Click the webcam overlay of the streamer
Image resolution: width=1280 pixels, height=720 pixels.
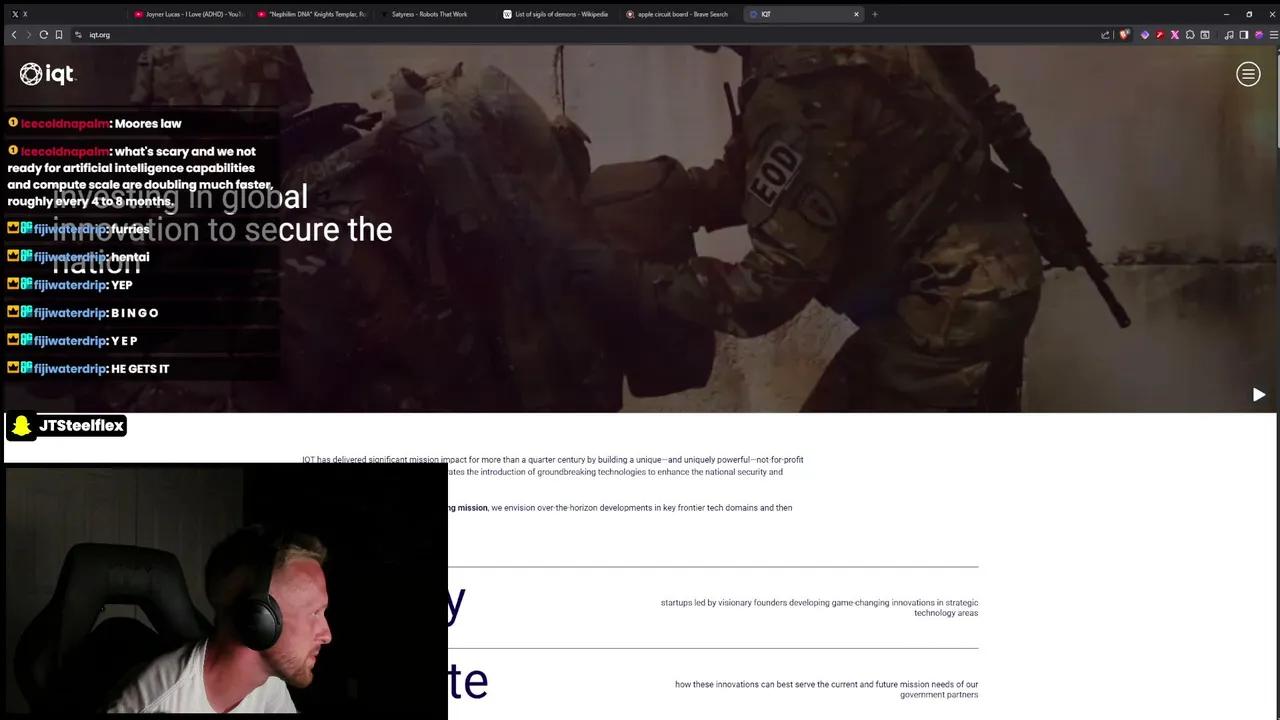[x=226, y=590]
